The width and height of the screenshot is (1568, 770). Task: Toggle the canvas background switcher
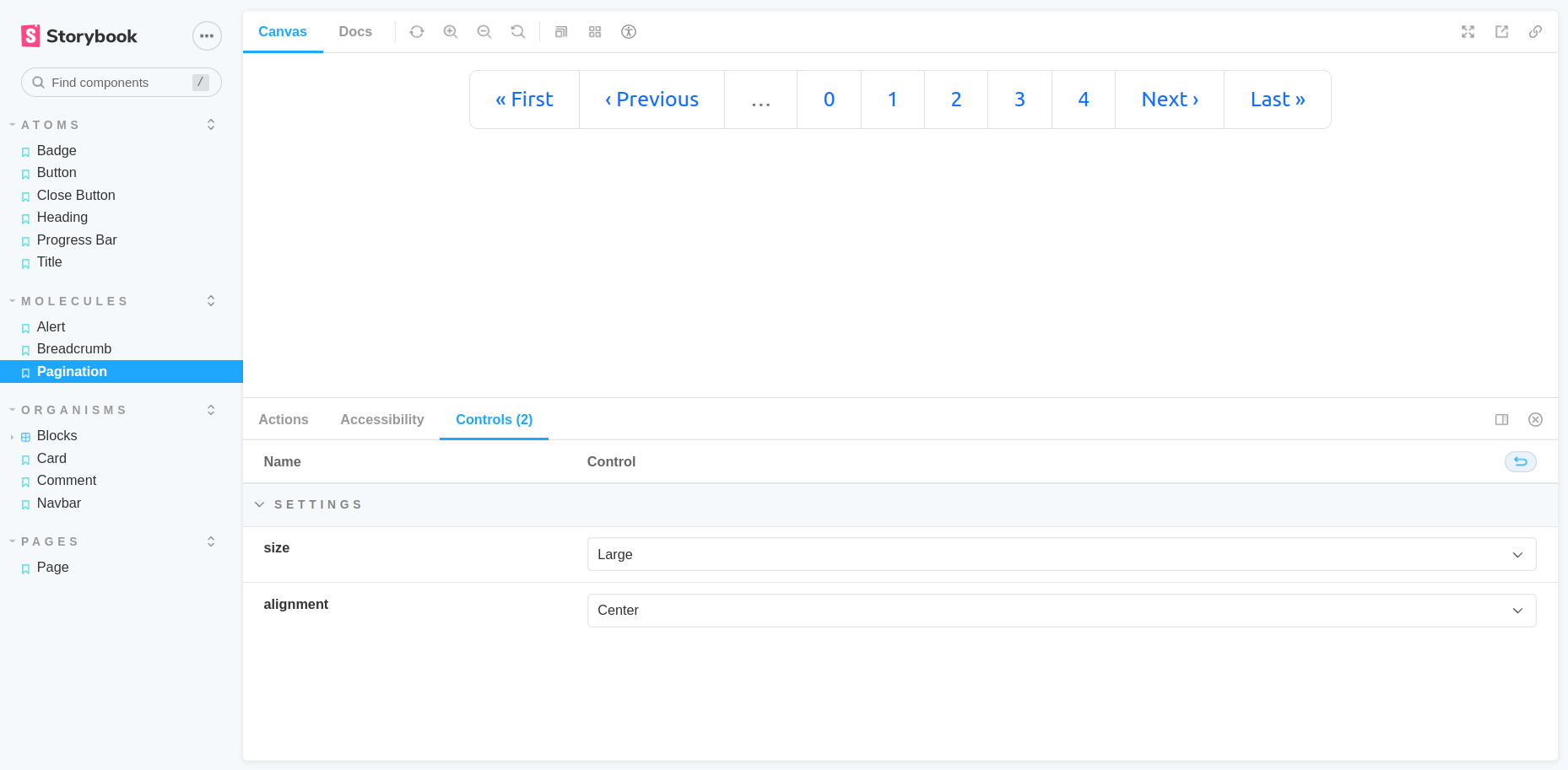[561, 32]
